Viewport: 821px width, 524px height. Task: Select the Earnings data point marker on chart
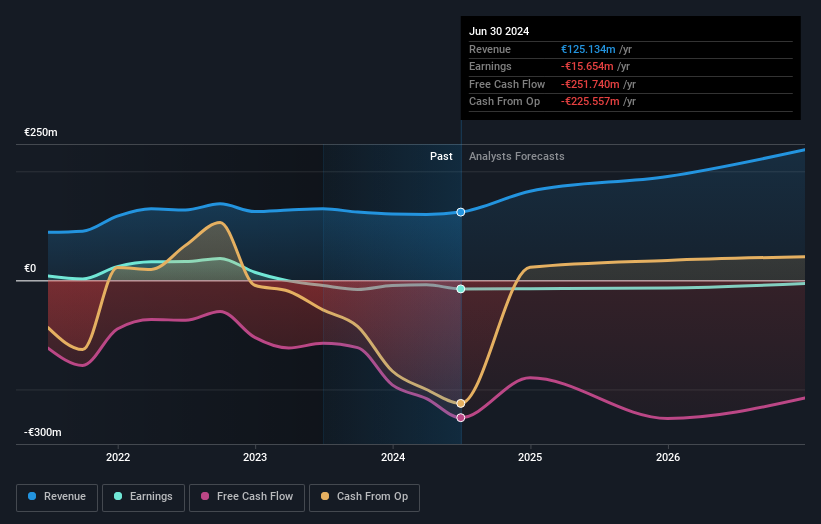pos(461,289)
